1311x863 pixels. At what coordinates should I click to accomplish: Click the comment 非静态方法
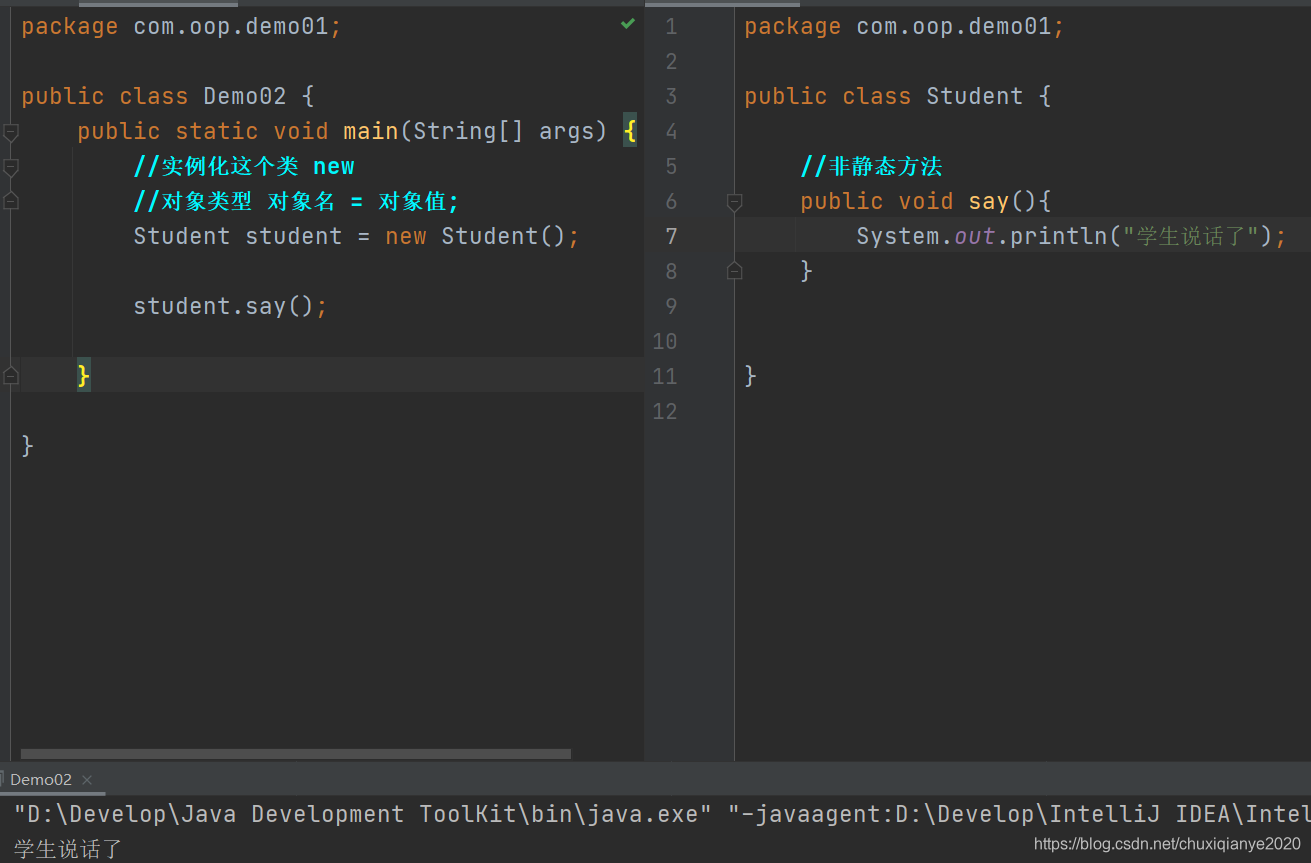pyautogui.click(x=871, y=166)
